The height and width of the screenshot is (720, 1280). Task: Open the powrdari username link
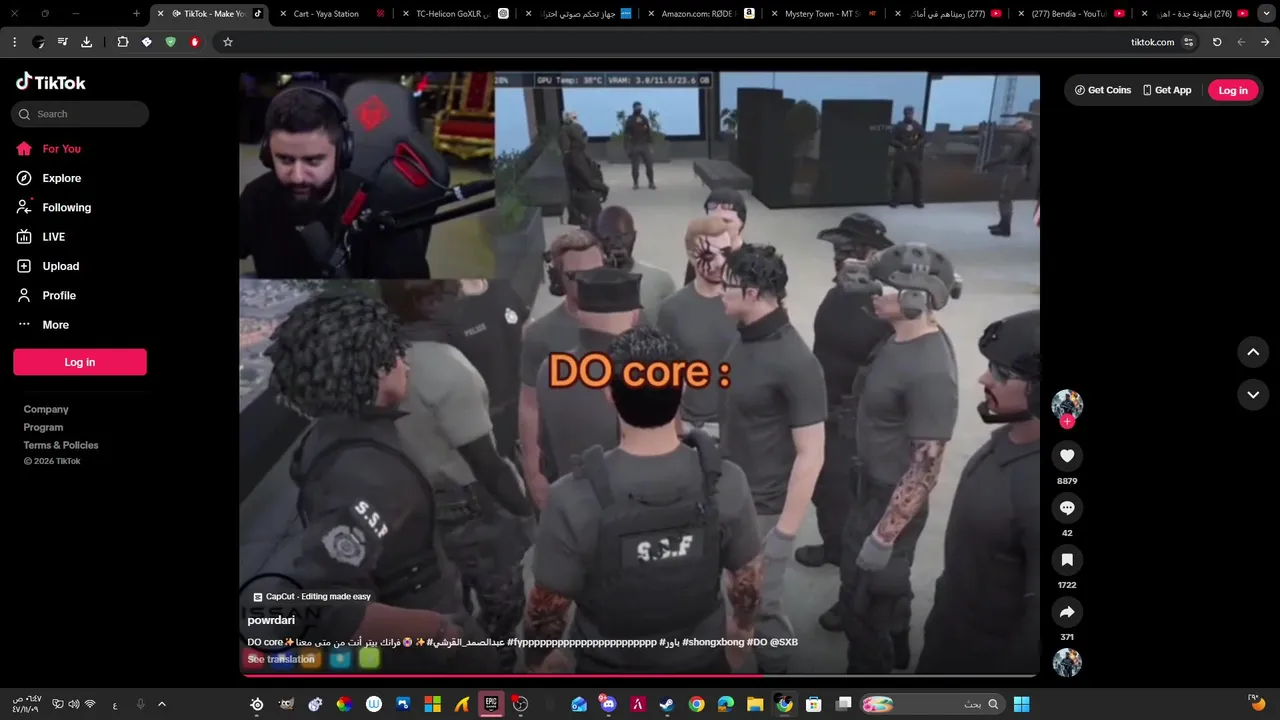[271, 620]
